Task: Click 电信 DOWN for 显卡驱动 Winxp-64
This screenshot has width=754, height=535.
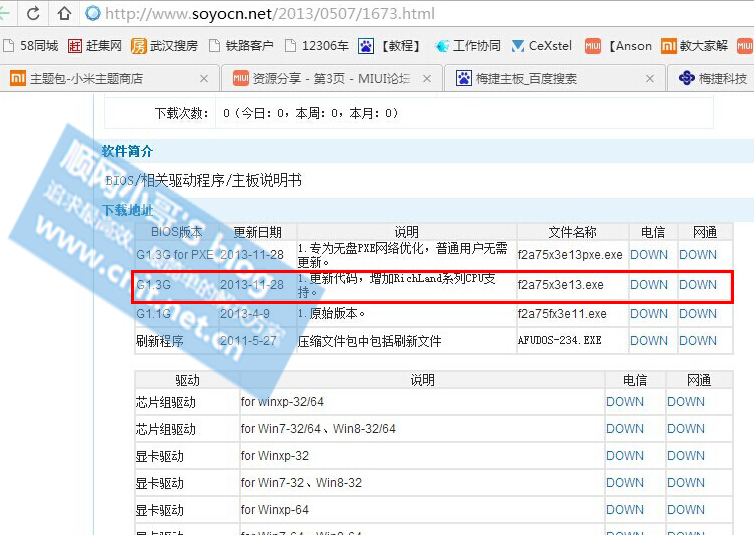Action: point(625,510)
